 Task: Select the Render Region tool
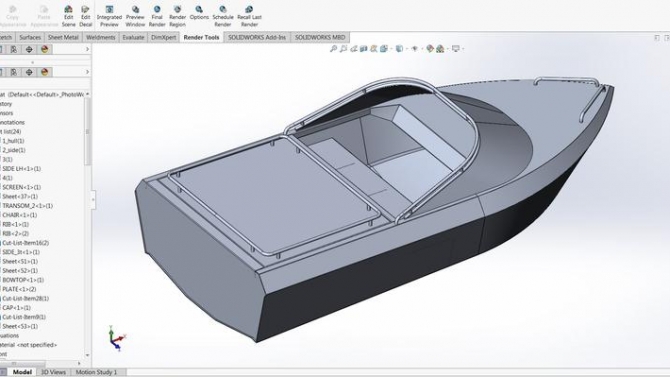pos(177,16)
